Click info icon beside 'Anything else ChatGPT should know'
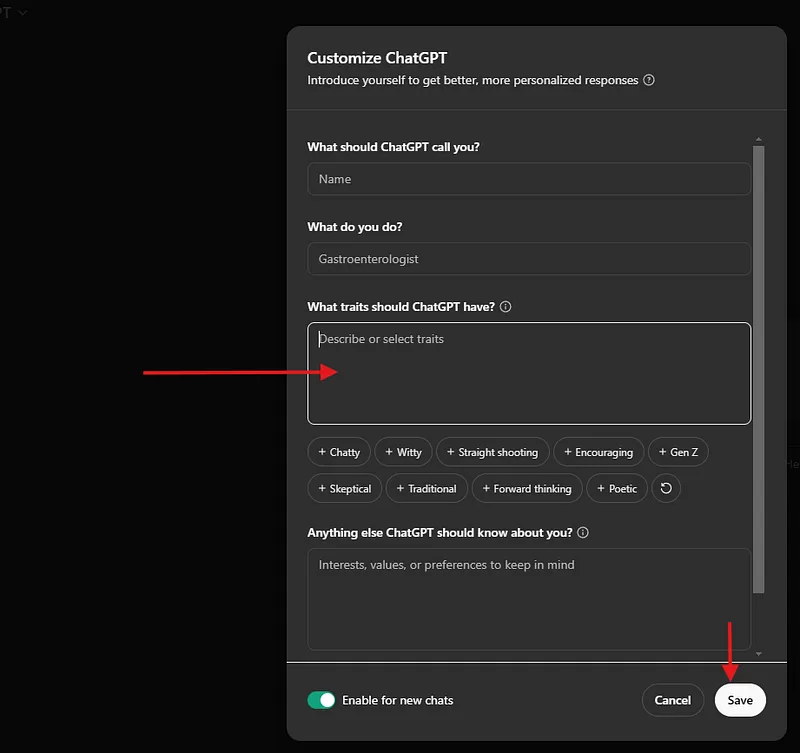Screen dimensions: 800x753 [x=583, y=533]
